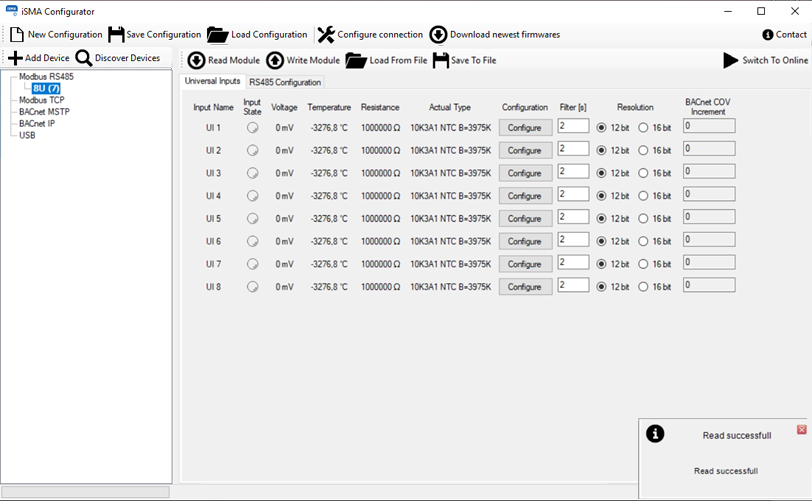Select the BACnet IP tree node
This screenshot has height=501, width=812.
point(37,124)
